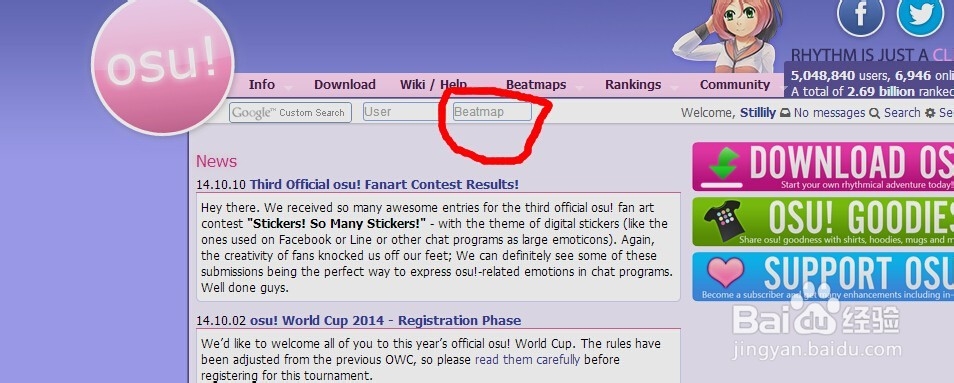This screenshot has height=383, width=954.
Task: Focus the User search field
Action: (401, 112)
